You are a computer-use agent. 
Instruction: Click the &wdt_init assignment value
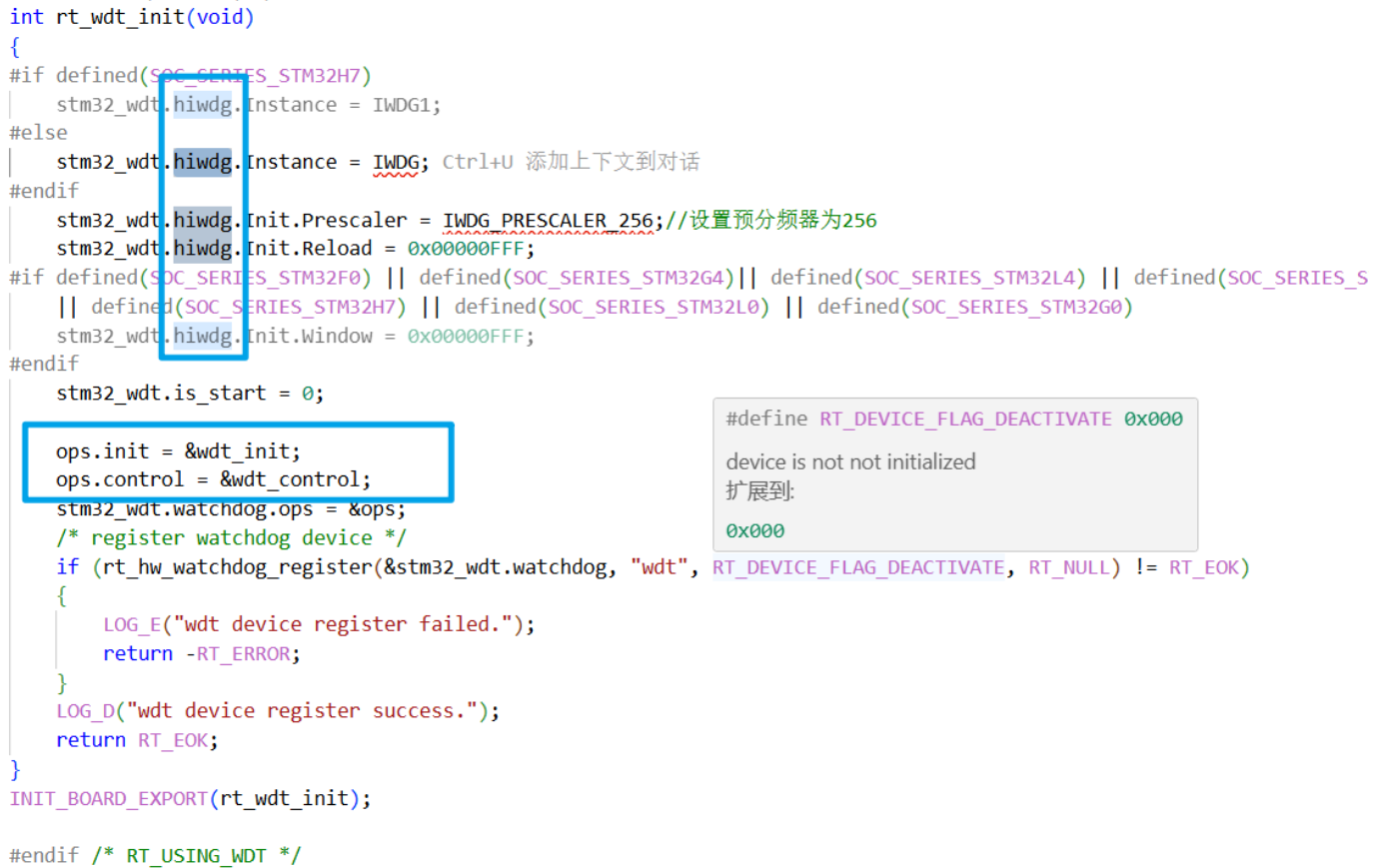pyautogui.click(x=238, y=451)
